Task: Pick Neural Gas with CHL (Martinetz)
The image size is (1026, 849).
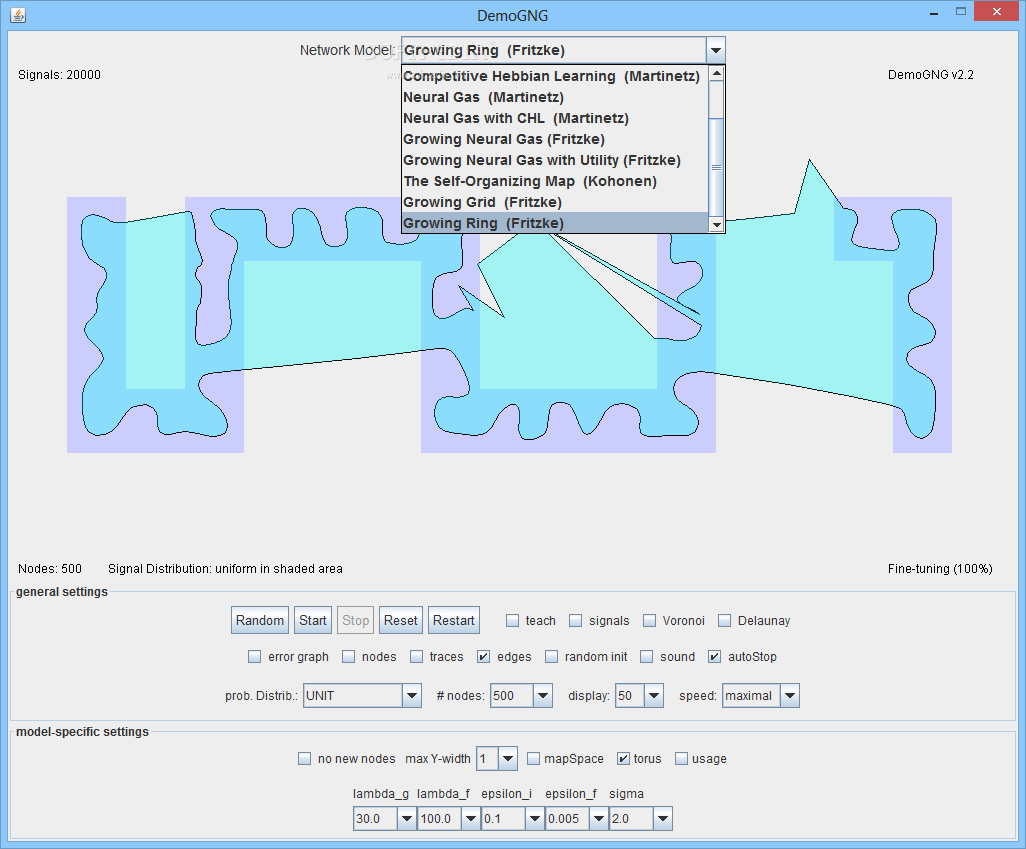Action: (555, 118)
